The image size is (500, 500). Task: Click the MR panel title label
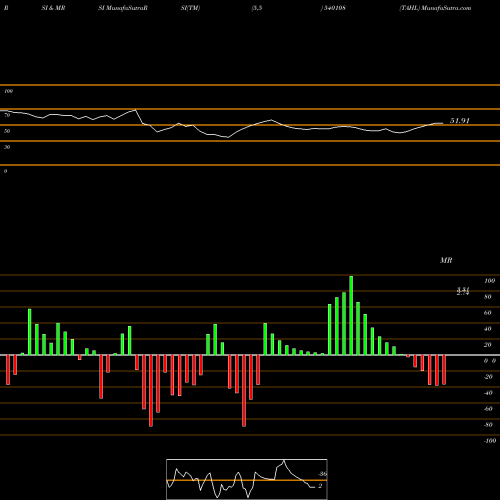click(446, 260)
